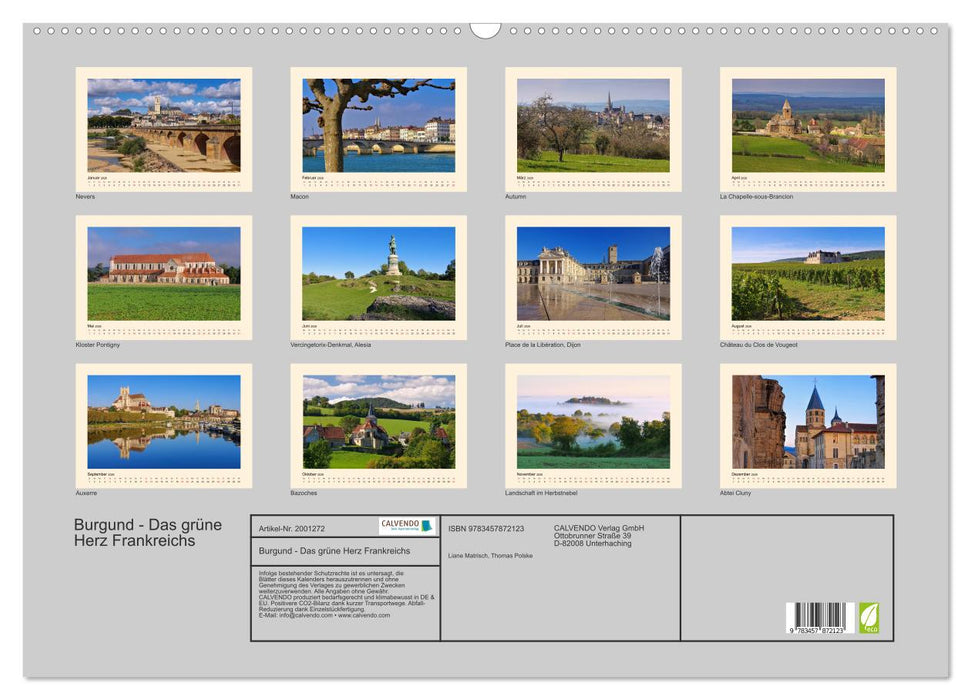Open the Abtei Cluny photo

[808, 421]
